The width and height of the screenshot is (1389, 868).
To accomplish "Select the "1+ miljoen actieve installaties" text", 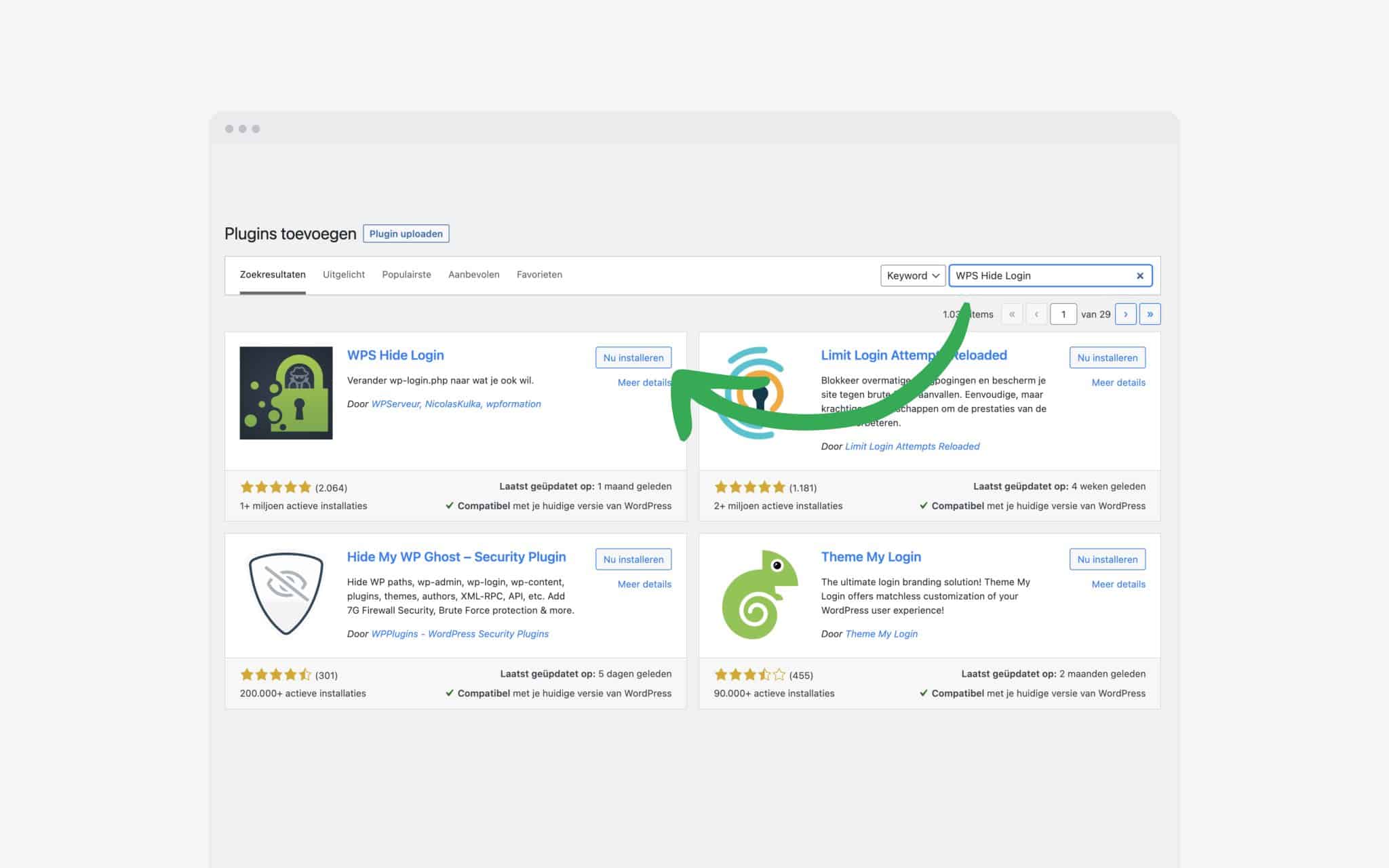I will (x=303, y=506).
